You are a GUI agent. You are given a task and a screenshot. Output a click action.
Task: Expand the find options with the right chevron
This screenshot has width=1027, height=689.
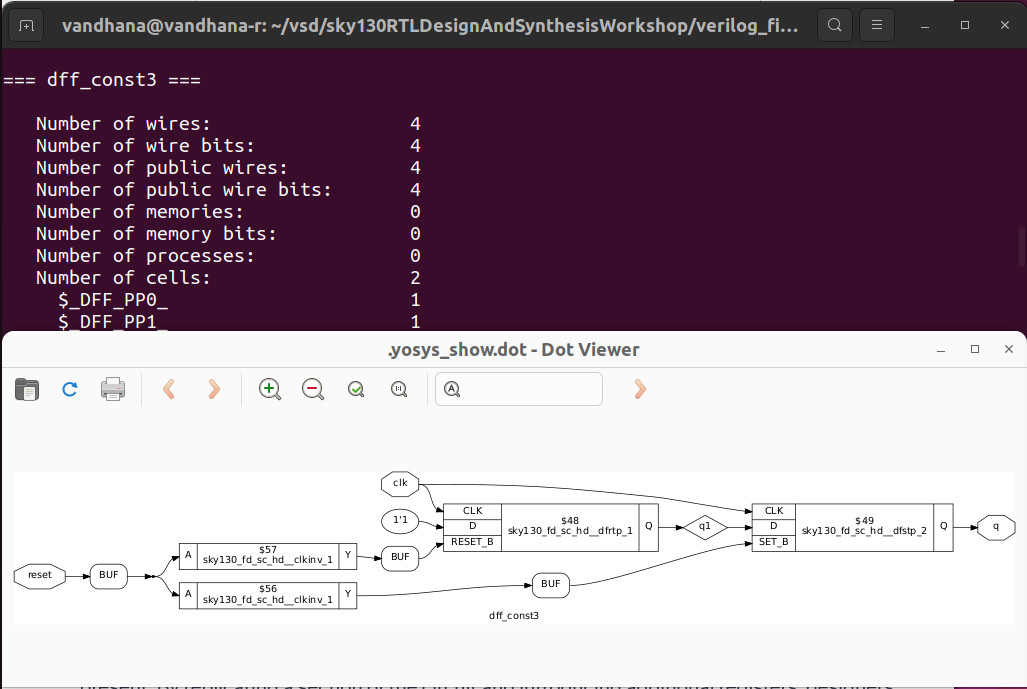tap(638, 389)
